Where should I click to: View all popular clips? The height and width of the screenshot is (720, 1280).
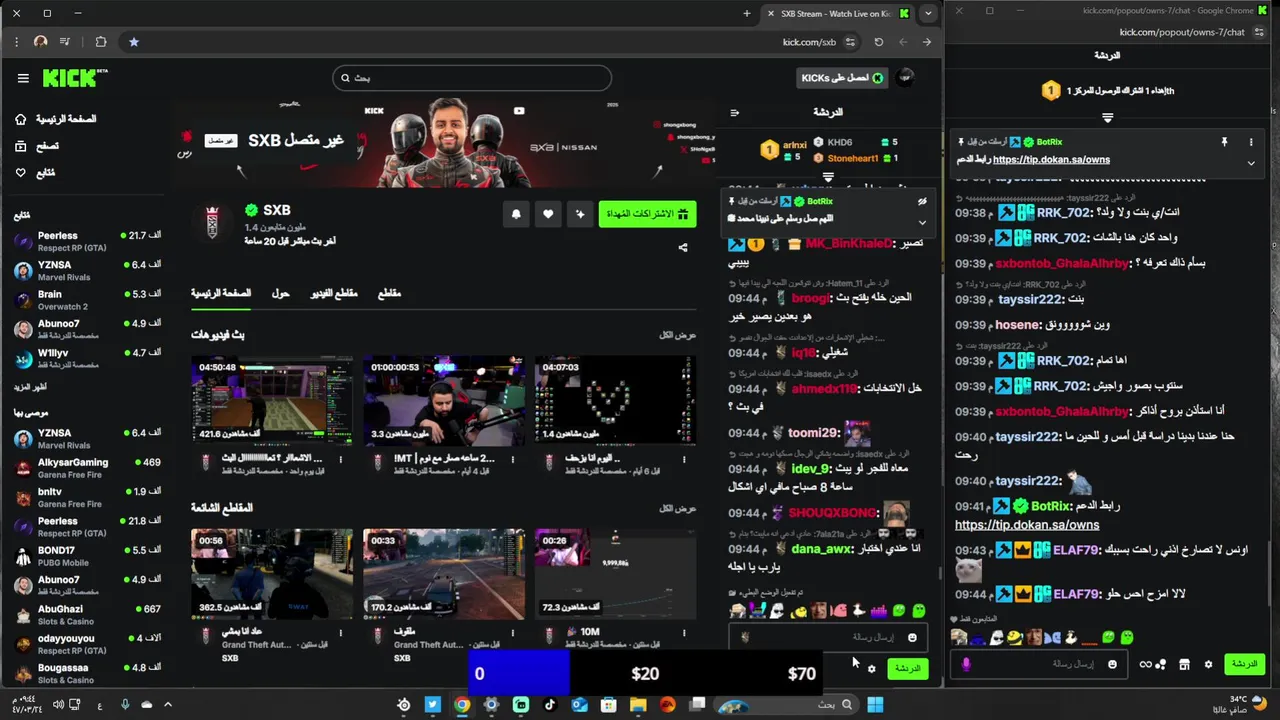tap(678, 508)
